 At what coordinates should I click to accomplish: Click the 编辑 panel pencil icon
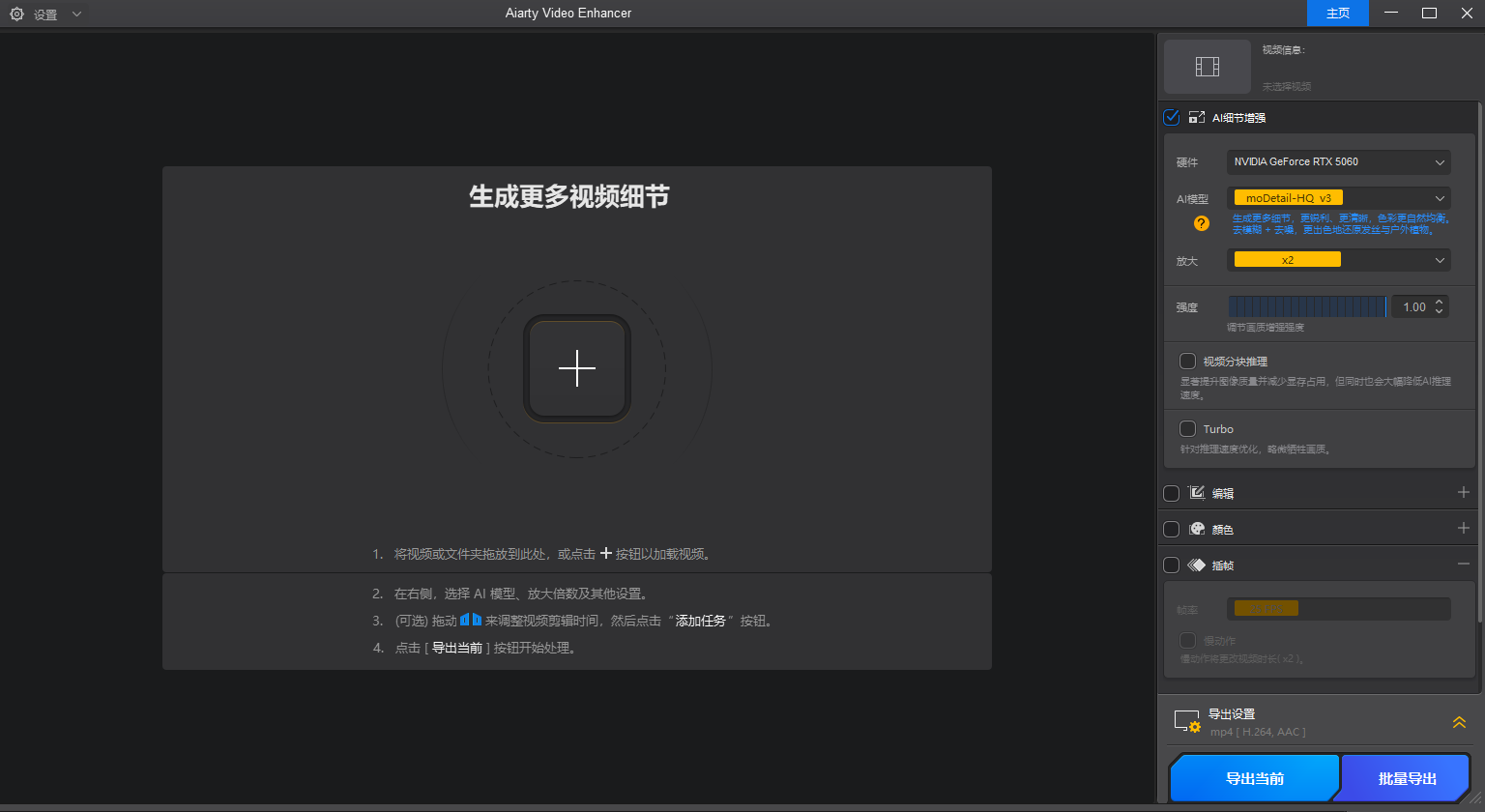1196,493
